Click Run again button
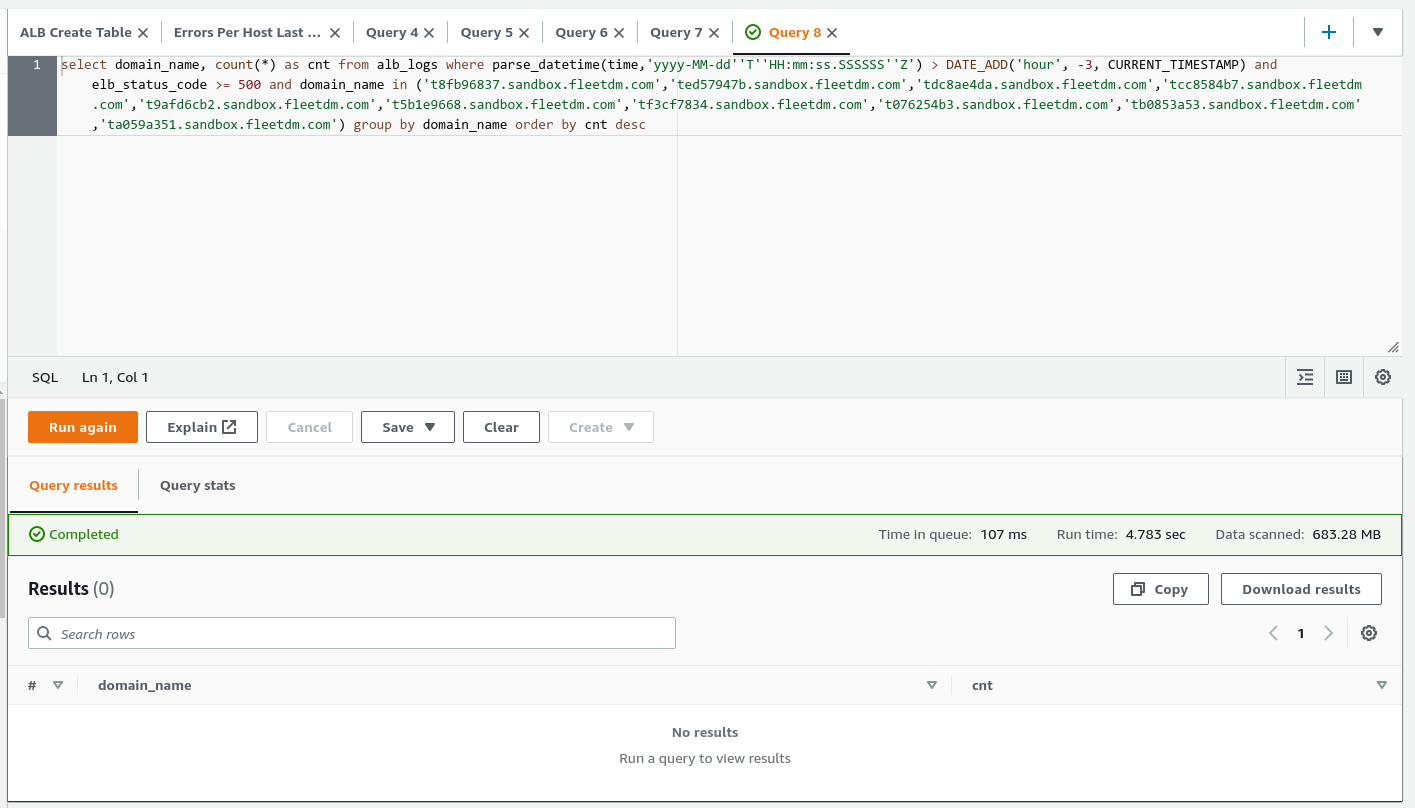Screen dimensions: 1415x808 point(83,427)
